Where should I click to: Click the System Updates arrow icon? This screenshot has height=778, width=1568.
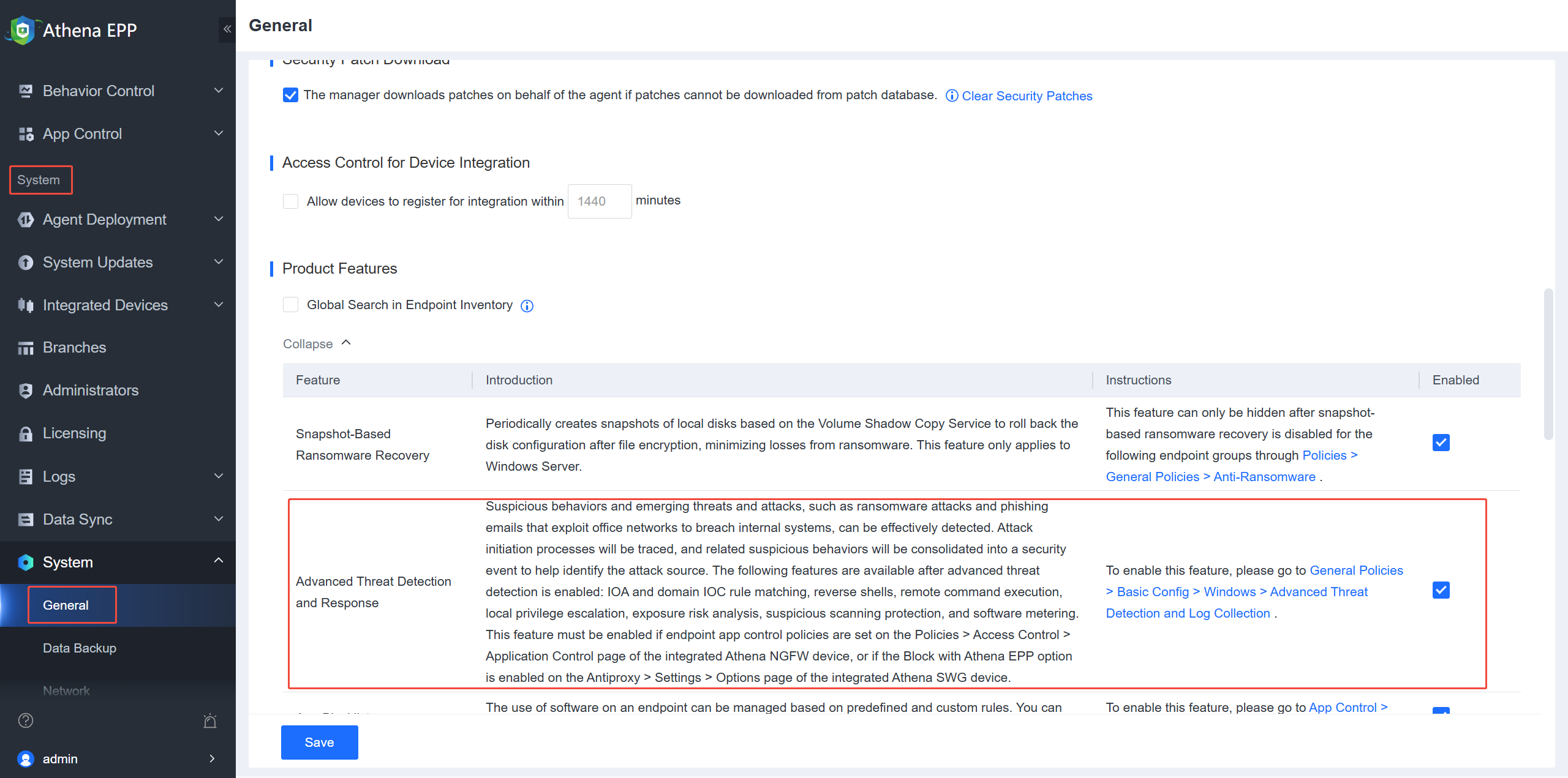click(26, 263)
